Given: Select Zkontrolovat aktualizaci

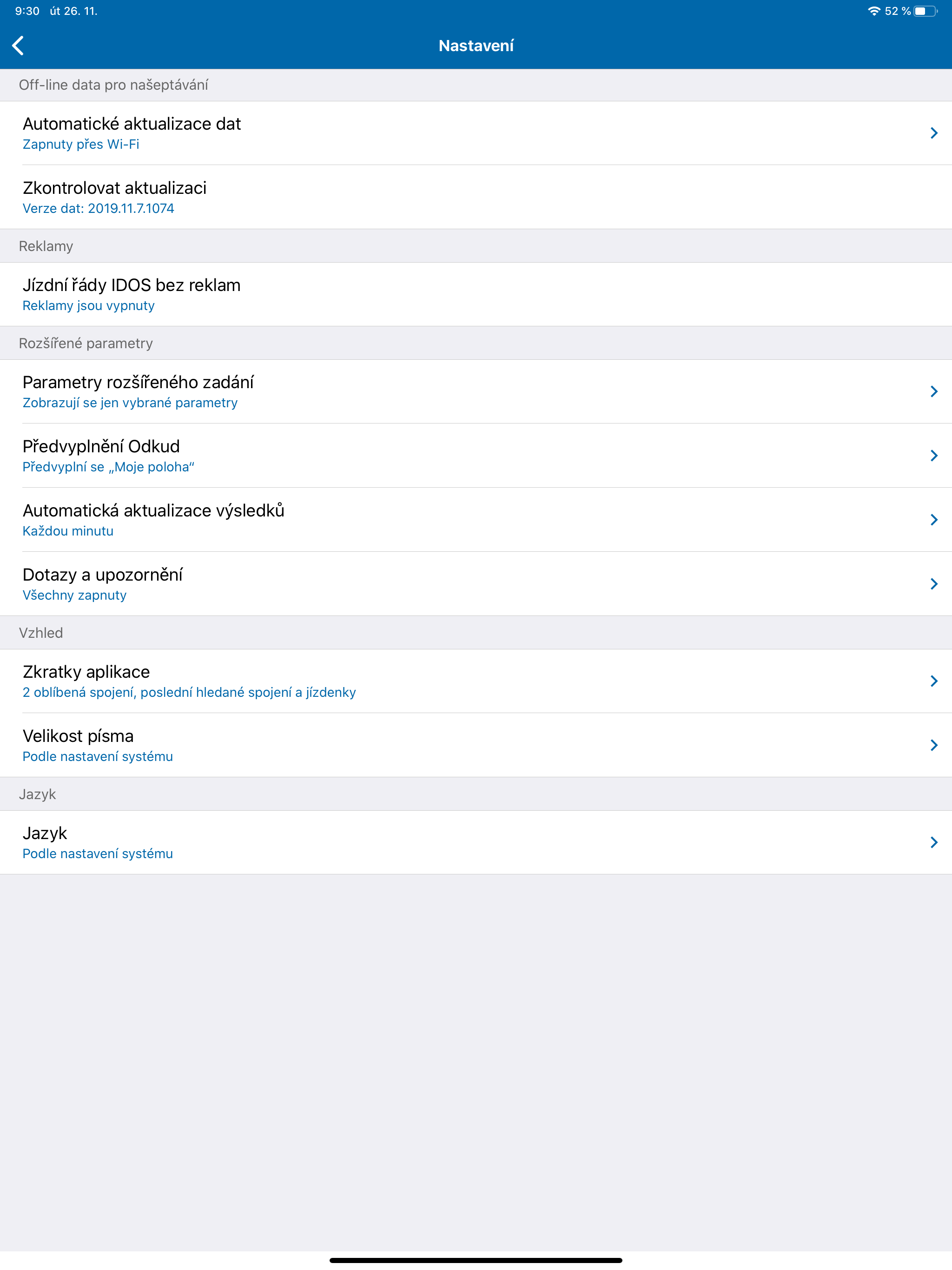Looking at the screenshot, I should [476, 197].
